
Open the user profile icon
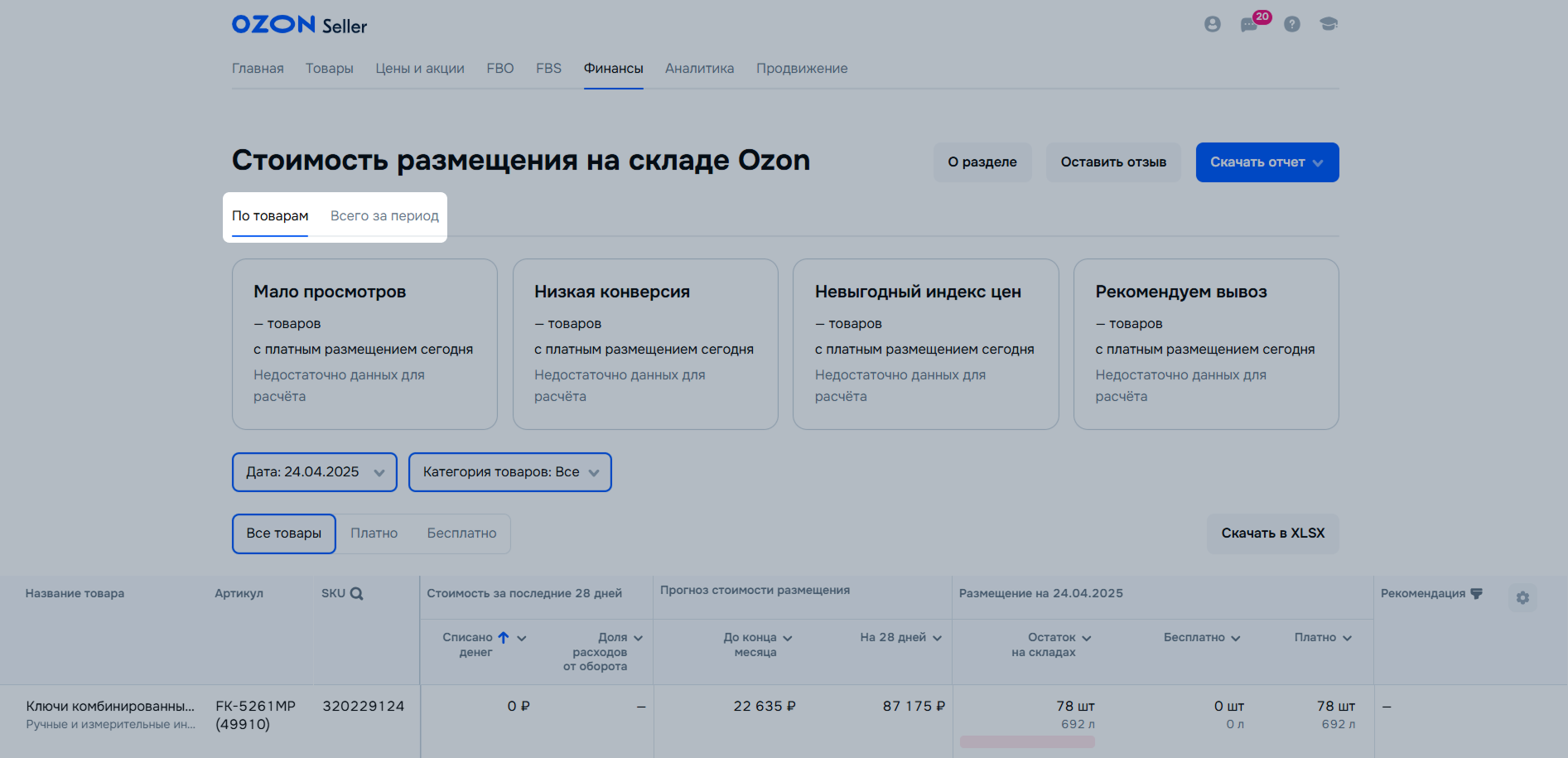1212,25
